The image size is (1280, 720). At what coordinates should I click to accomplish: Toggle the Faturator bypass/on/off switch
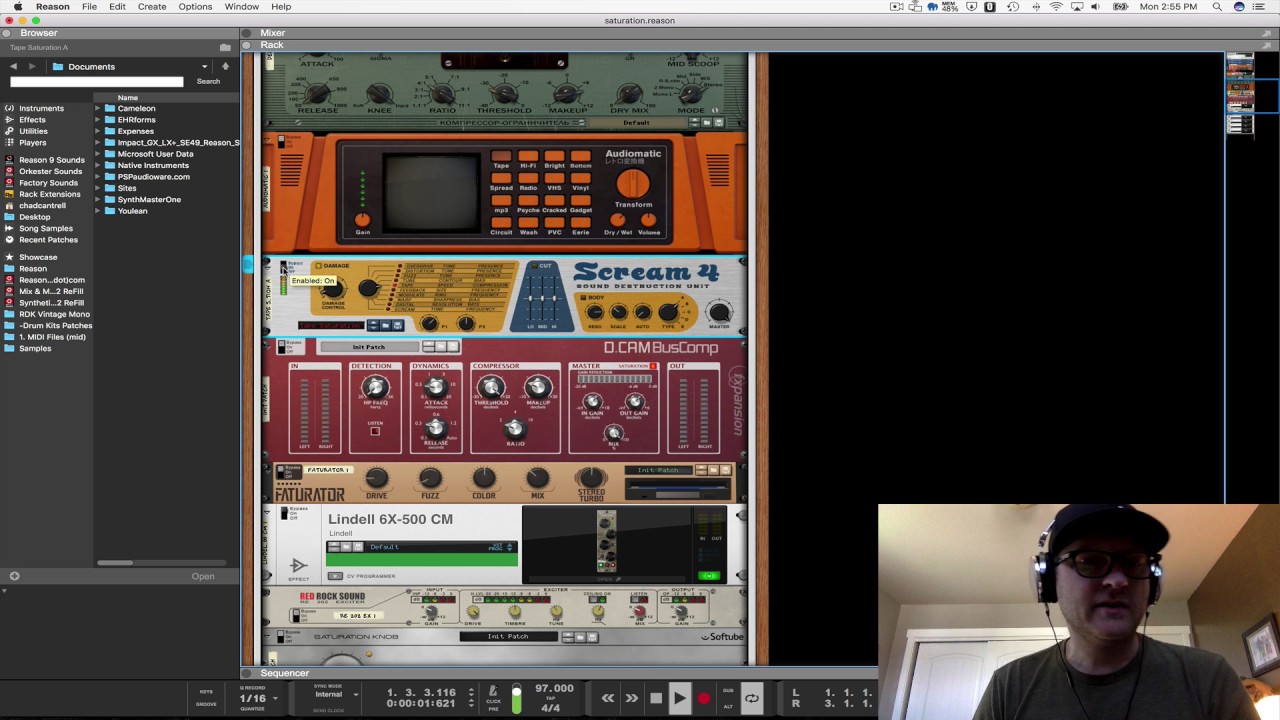pyautogui.click(x=281, y=470)
